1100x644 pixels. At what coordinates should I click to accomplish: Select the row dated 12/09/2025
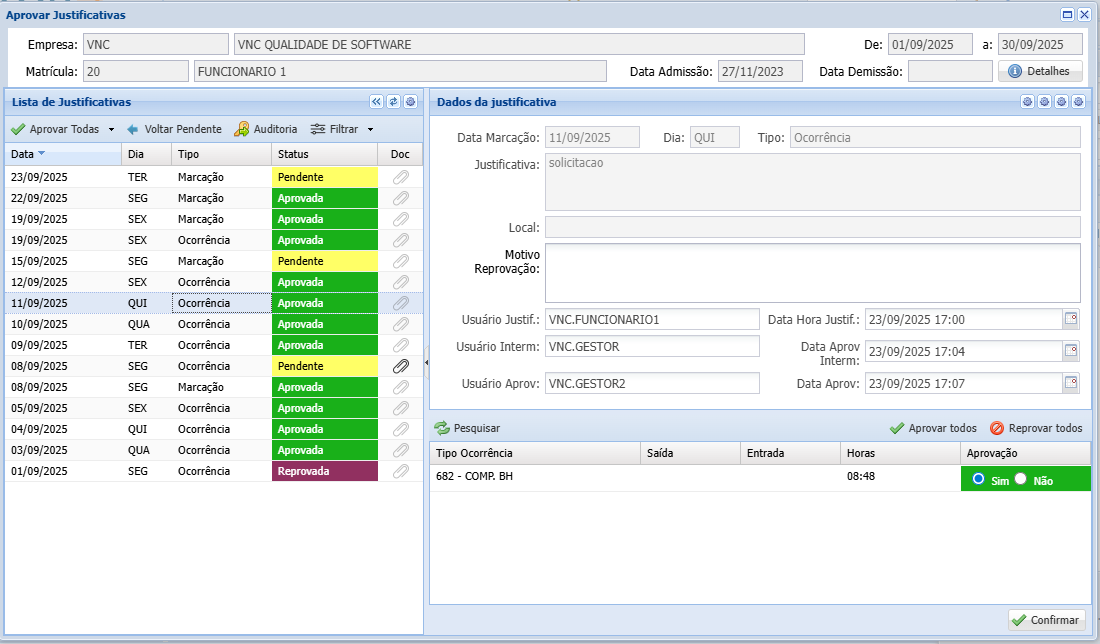pos(214,282)
